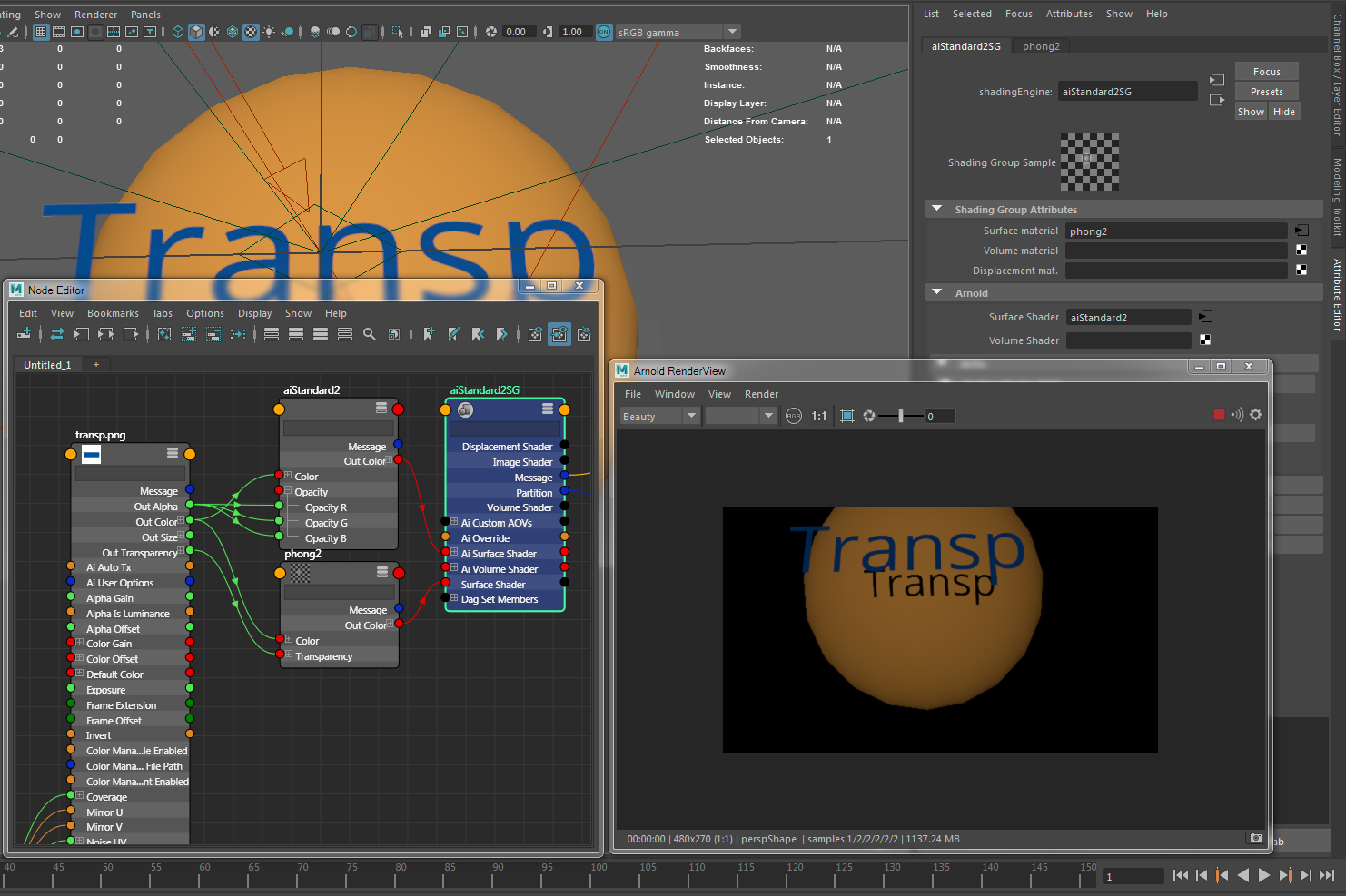Open the Maya Node Editor magnifying glass search

(368, 333)
